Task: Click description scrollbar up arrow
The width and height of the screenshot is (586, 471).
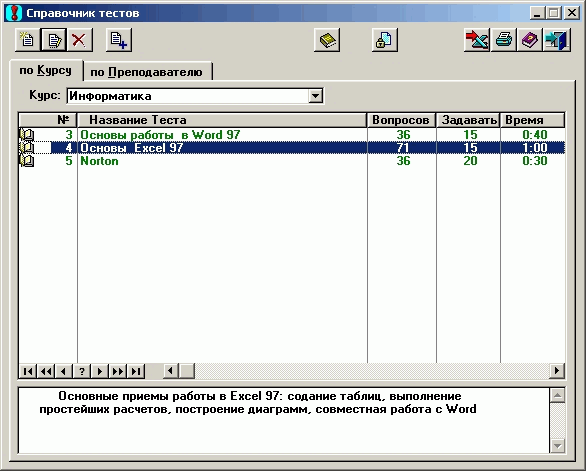Action: (x=558, y=395)
